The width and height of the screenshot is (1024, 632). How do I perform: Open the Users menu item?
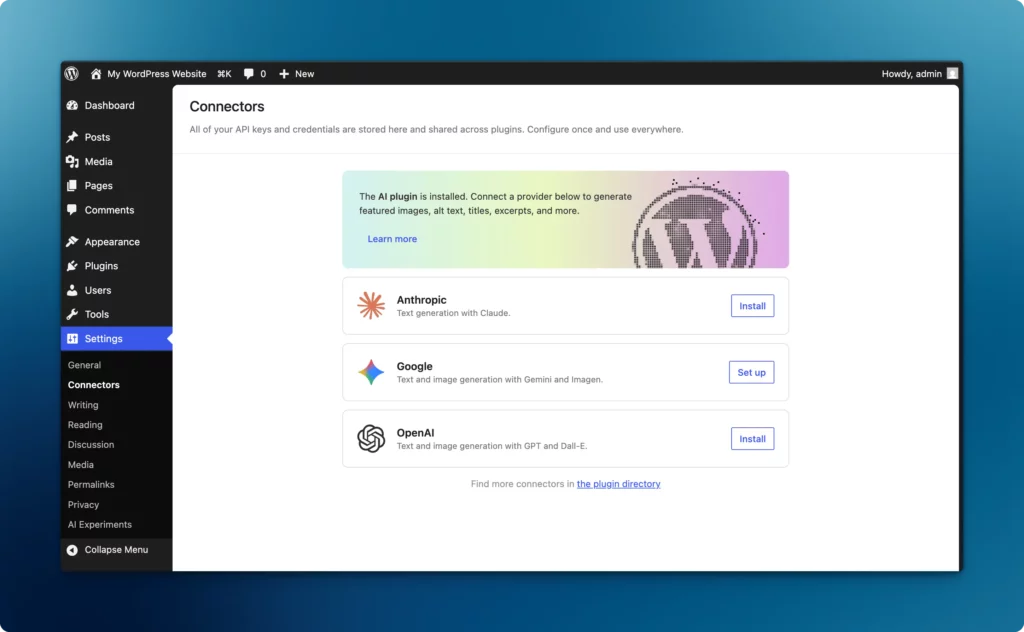pos(98,290)
